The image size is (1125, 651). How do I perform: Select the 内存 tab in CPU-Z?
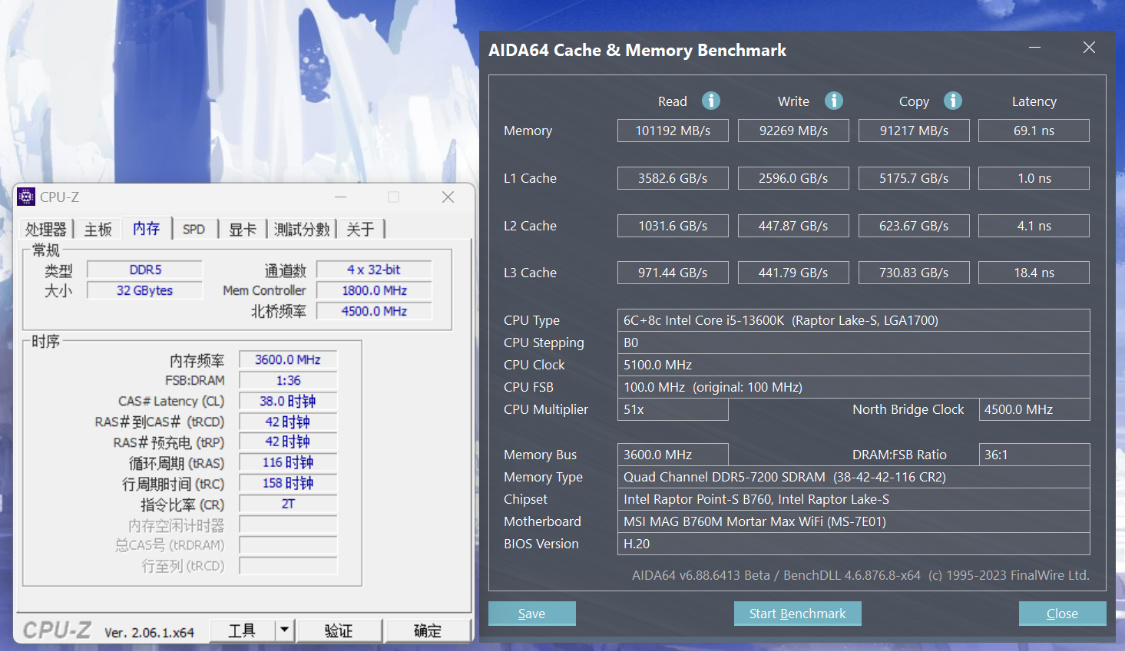point(146,228)
